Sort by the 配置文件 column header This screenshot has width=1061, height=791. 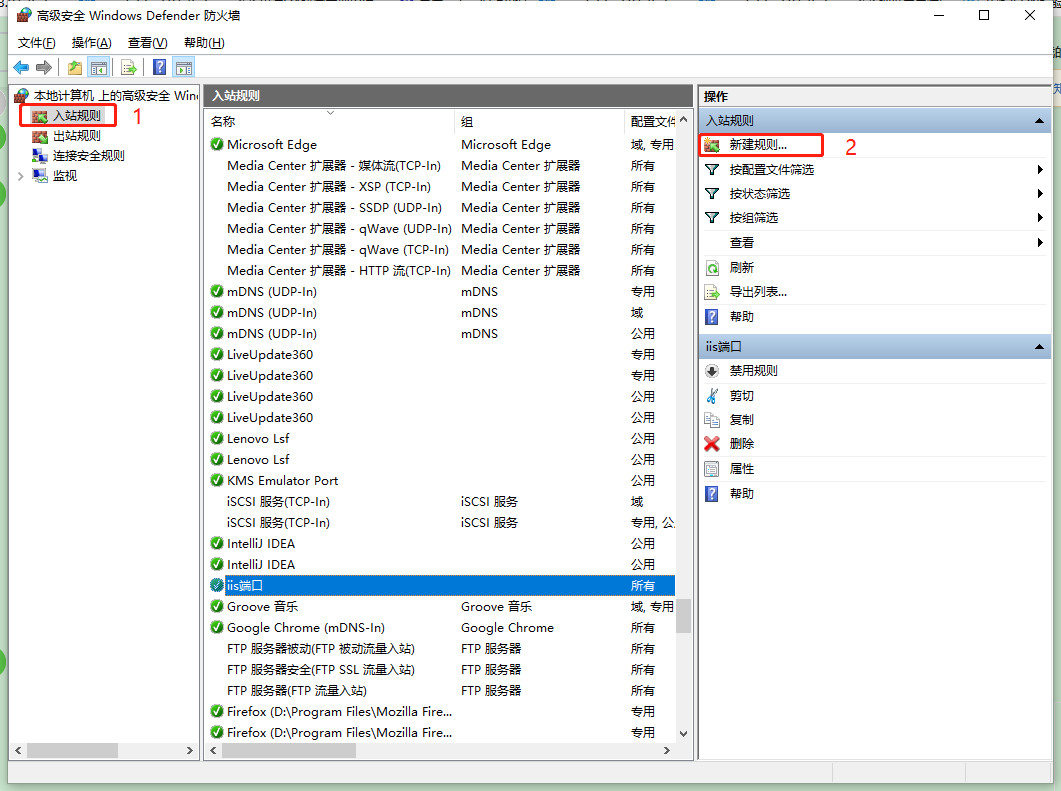pos(651,122)
